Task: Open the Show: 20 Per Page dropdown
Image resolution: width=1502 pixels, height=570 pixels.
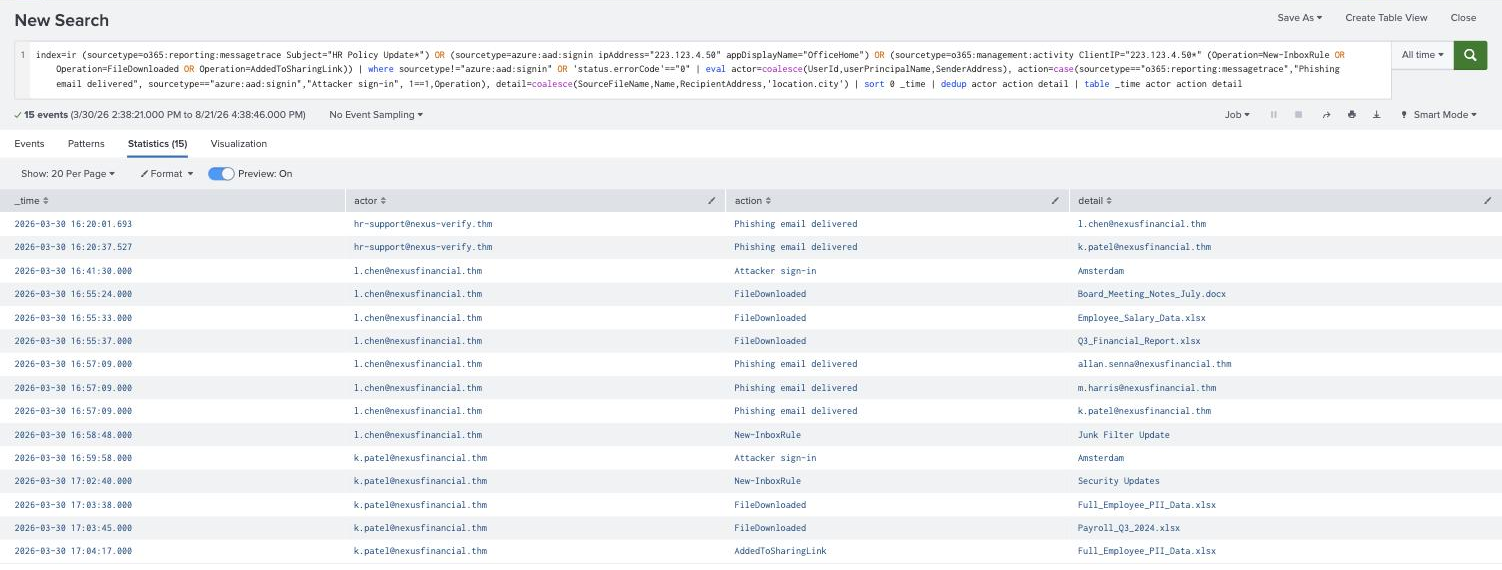Action: (68, 174)
